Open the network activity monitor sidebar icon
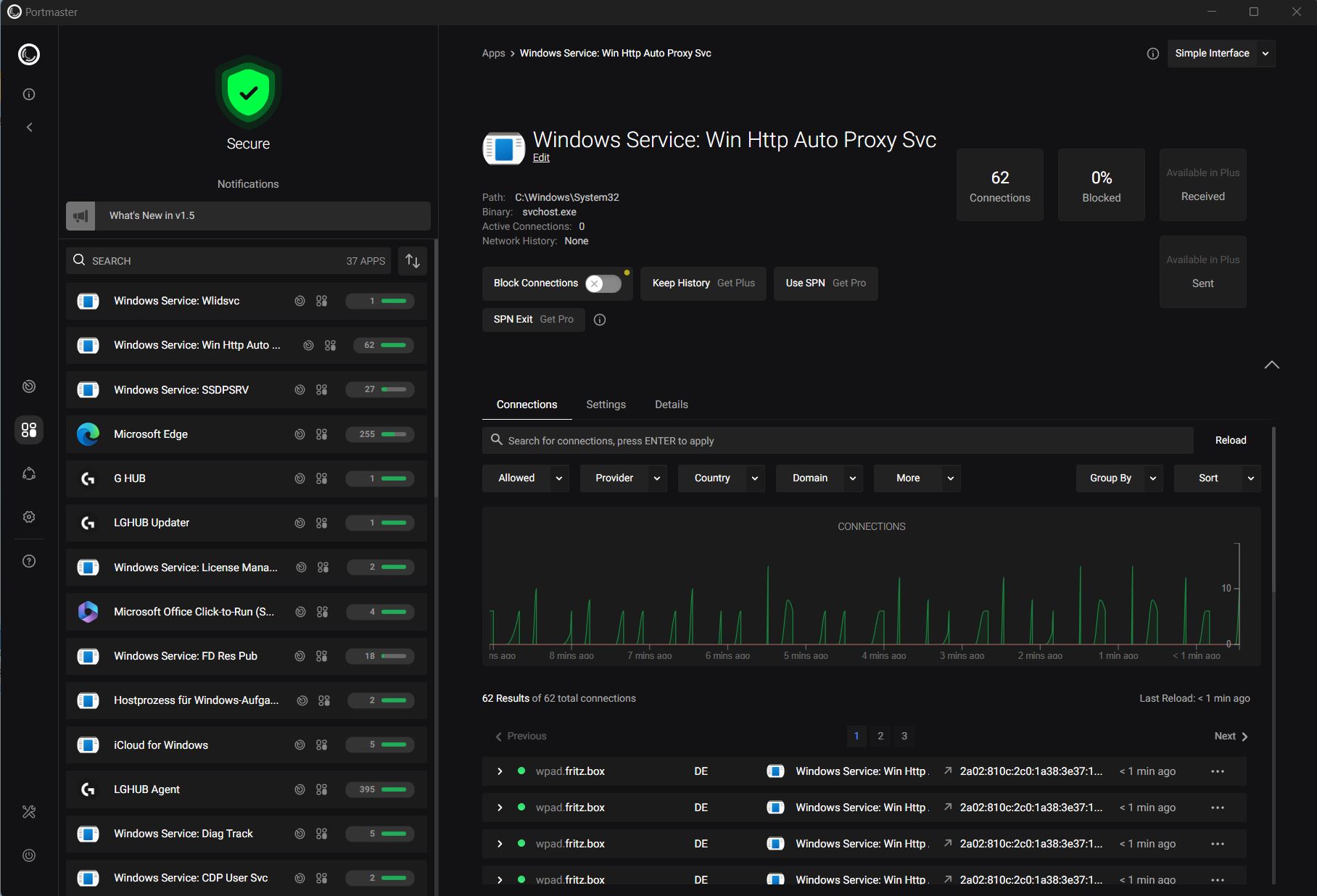 pyautogui.click(x=29, y=386)
